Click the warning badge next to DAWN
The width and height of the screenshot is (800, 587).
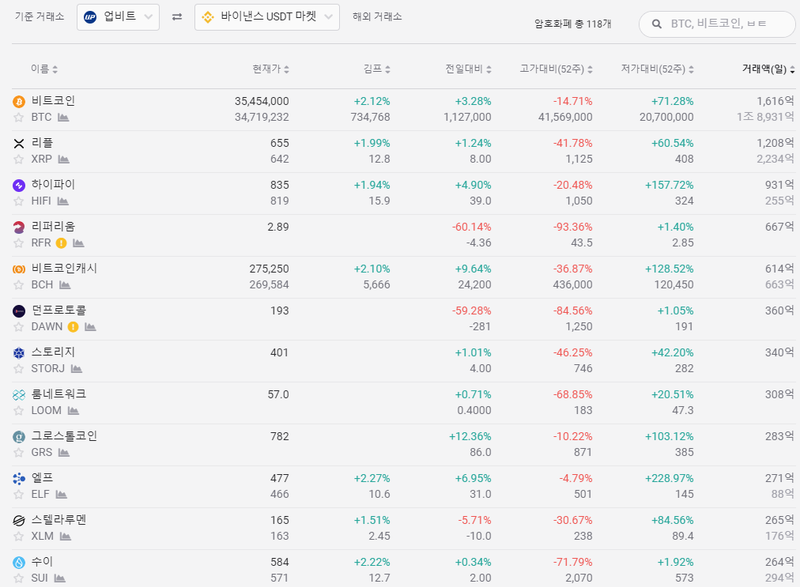click(73, 327)
